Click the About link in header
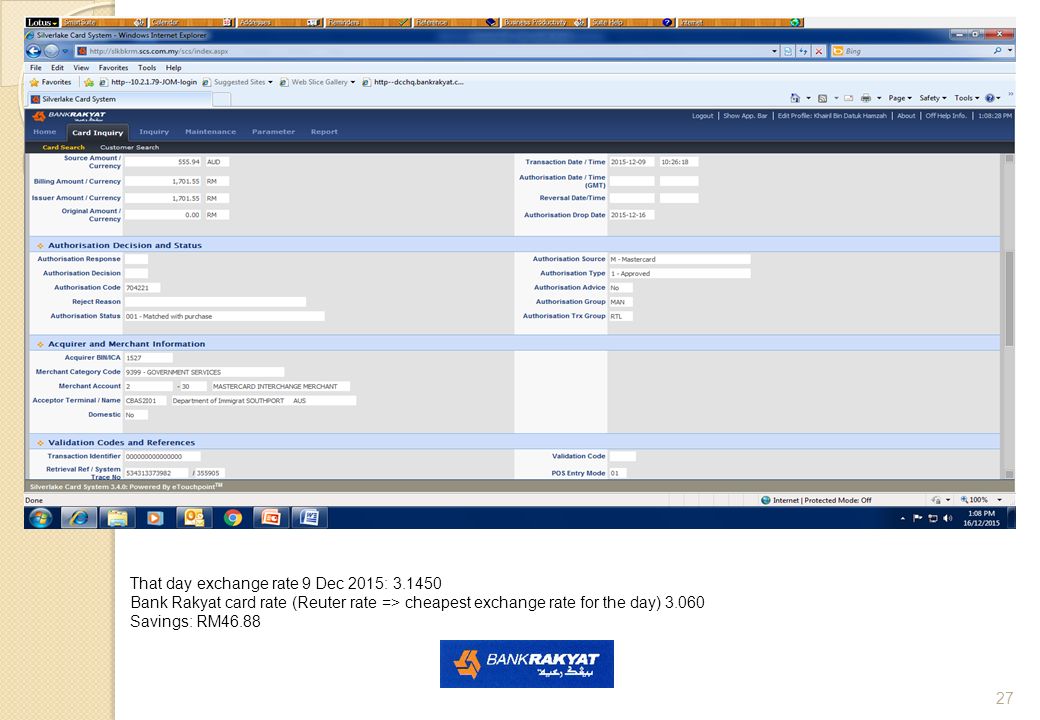The height and width of the screenshot is (720, 1040). pyautogui.click(x=906, y=115)
